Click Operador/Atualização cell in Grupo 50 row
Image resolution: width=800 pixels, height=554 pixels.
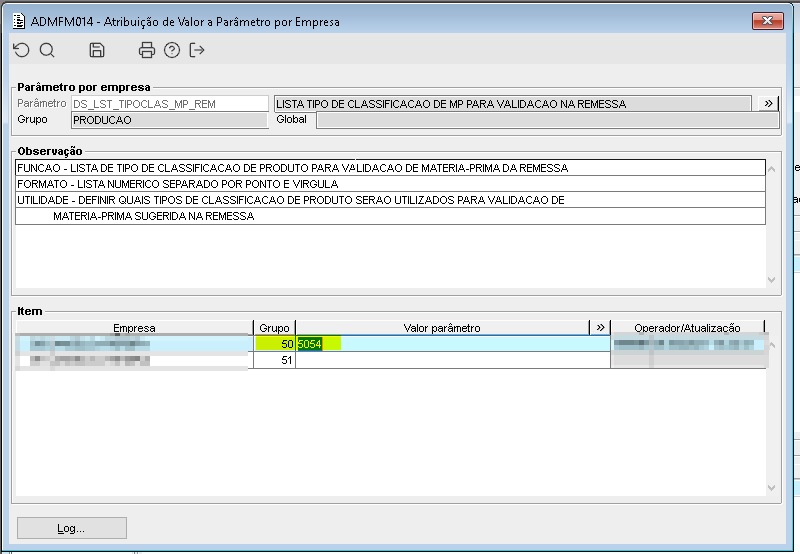[688, 344]
